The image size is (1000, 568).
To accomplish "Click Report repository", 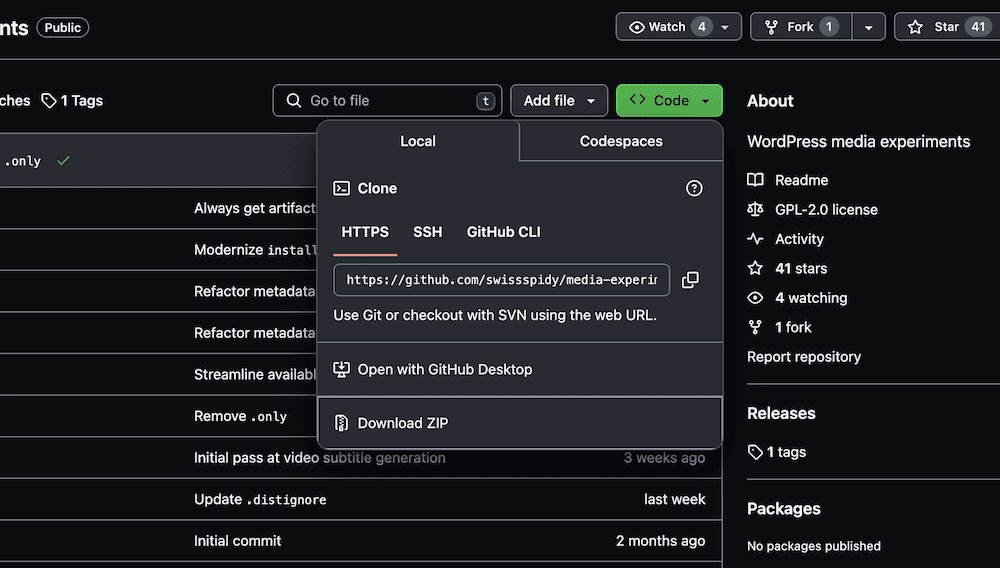I will 804,356.
